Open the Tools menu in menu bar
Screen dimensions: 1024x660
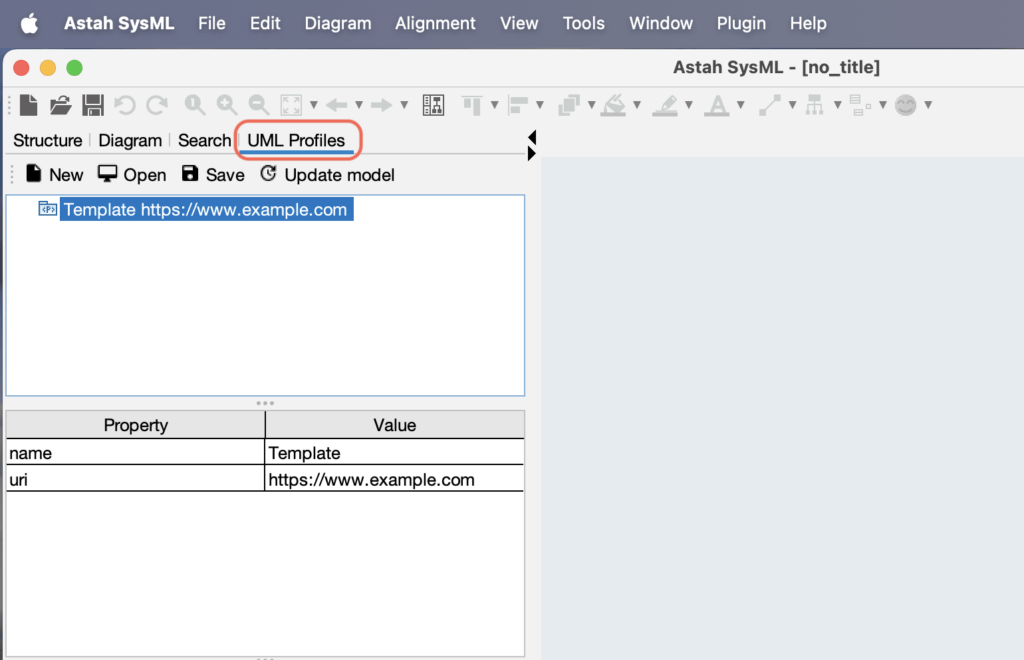tap(583, 22)
